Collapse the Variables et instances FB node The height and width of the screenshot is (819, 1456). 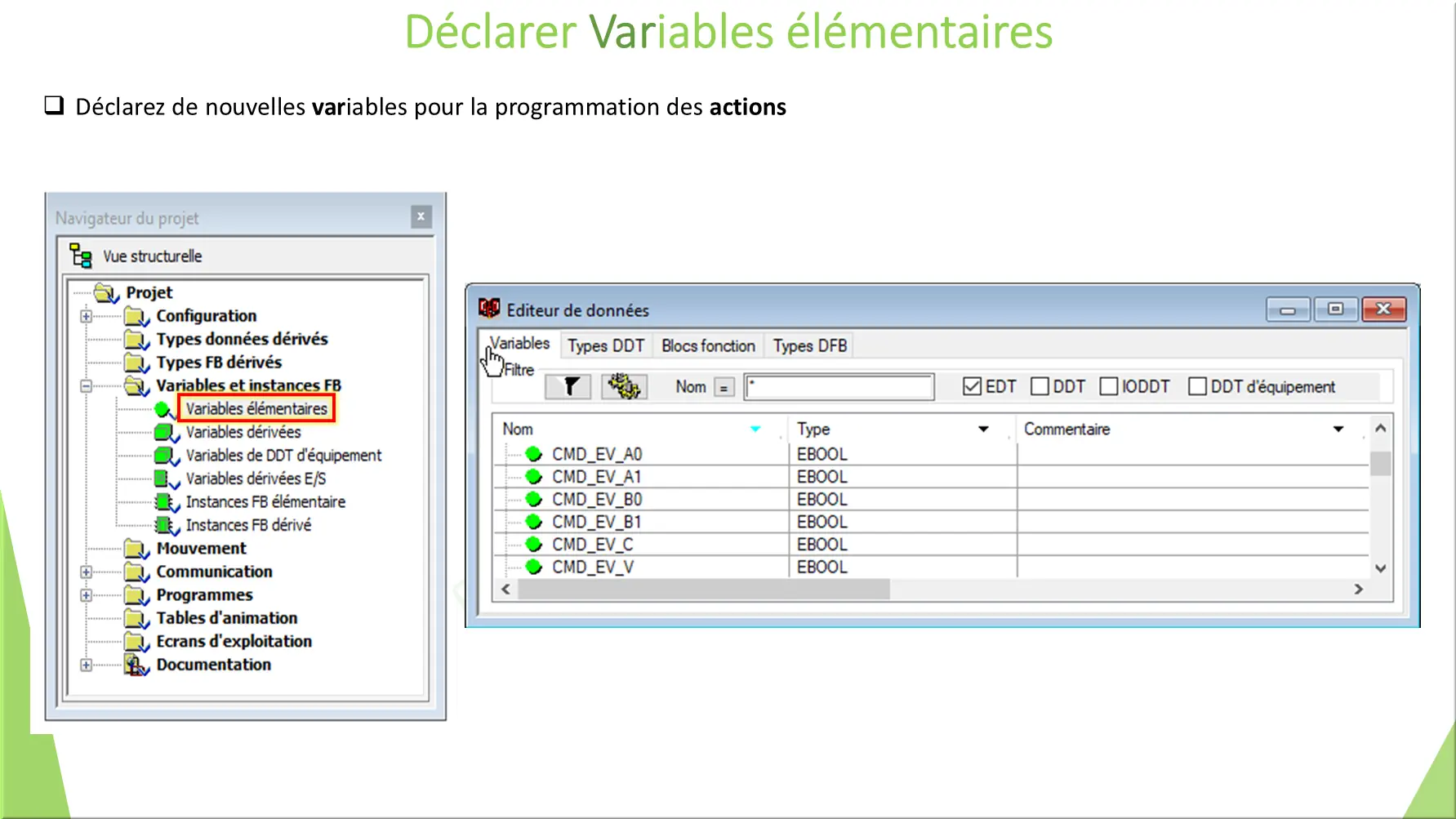click(x=86, y=385)
